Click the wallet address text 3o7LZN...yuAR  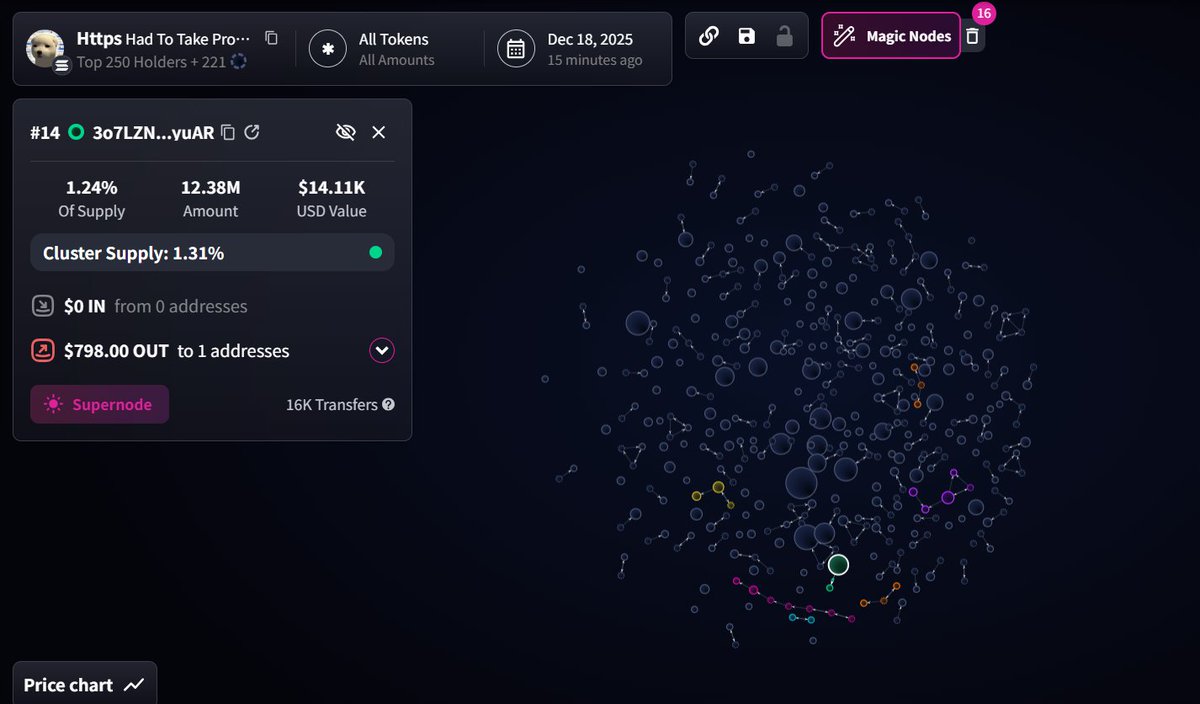pos(153,132)
